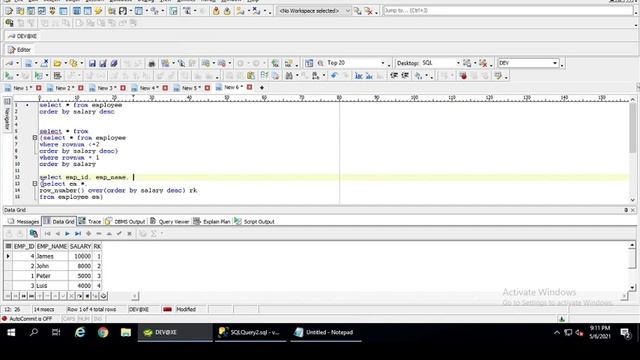Open the Trace tab
Viewport: 640px width, 360px height.
pos(90,222)
